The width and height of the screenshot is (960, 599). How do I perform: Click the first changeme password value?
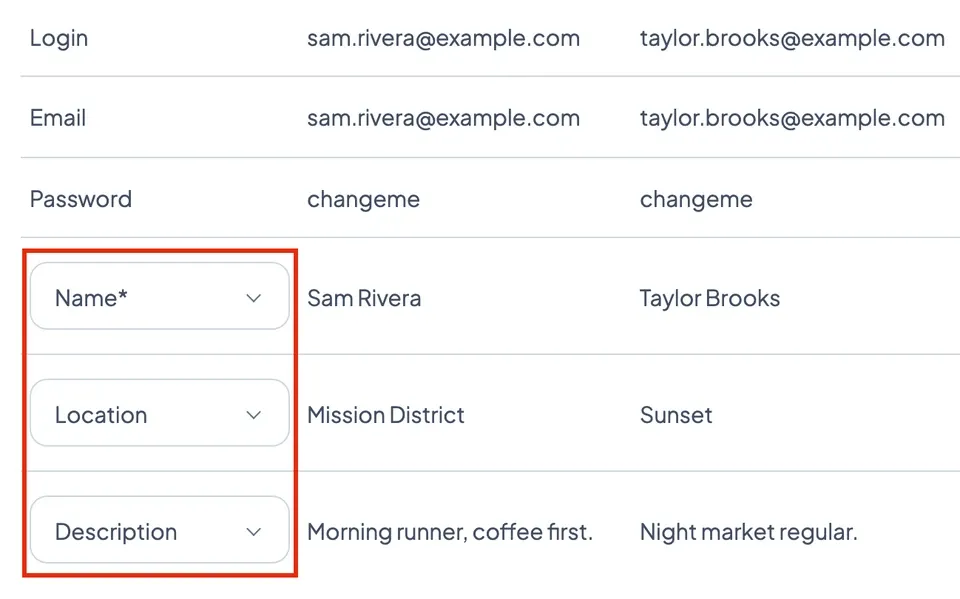pos(364,200)
